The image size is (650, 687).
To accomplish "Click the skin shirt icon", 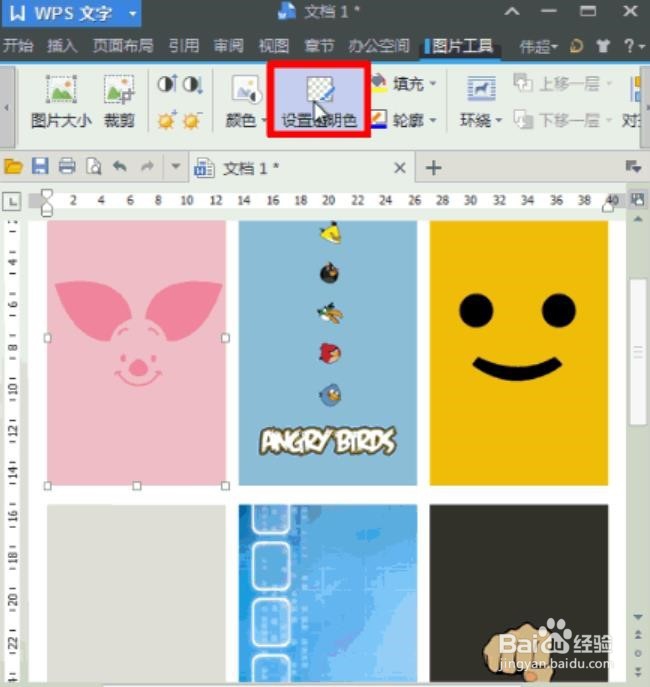I will point(603,46).
